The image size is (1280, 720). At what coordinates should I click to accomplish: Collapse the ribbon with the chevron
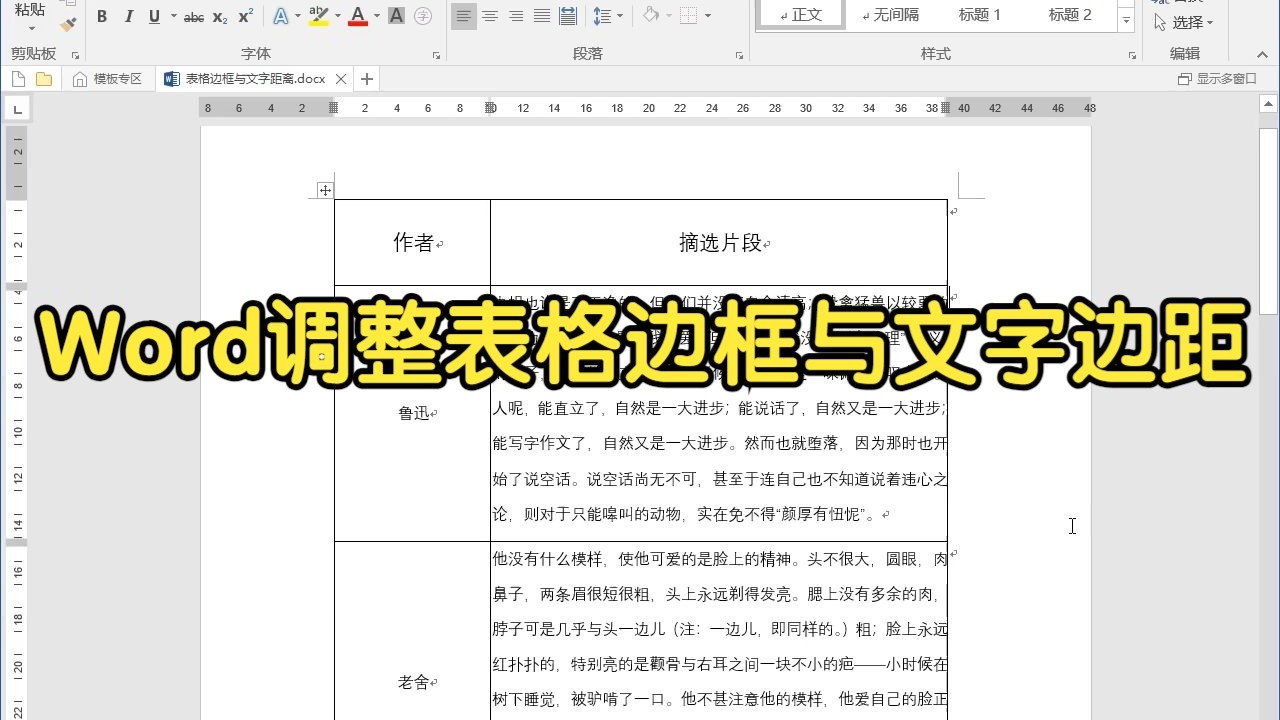click(x=1262, y=54)
